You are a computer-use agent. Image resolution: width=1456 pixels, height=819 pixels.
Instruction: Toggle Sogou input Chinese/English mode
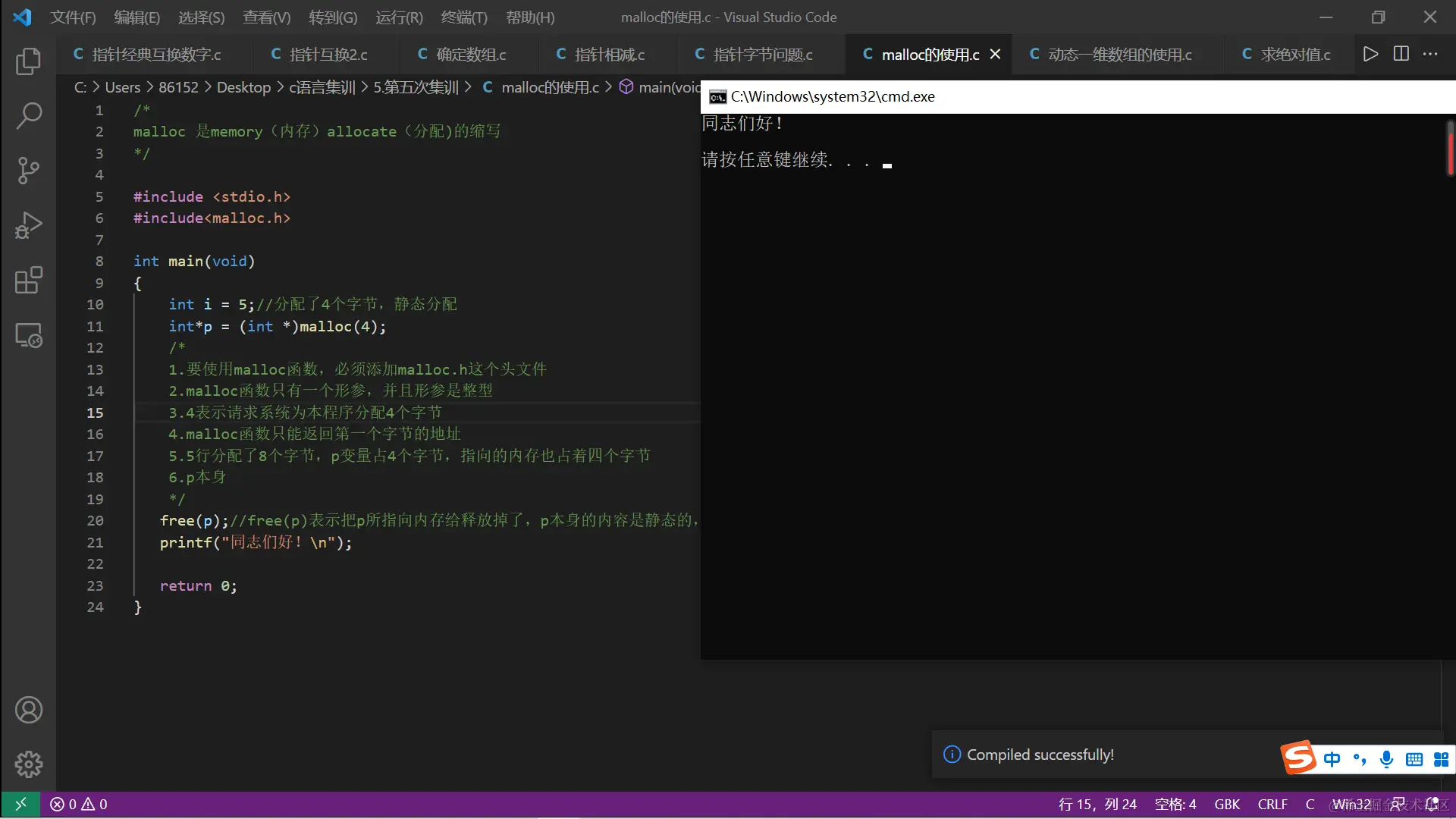click(1332, 759)
